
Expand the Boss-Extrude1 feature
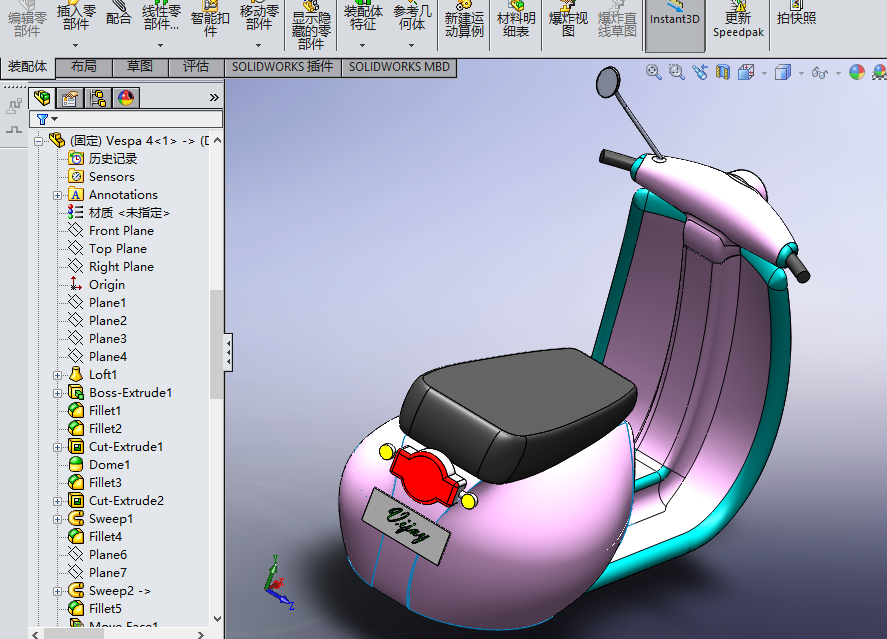pos(58,393)
